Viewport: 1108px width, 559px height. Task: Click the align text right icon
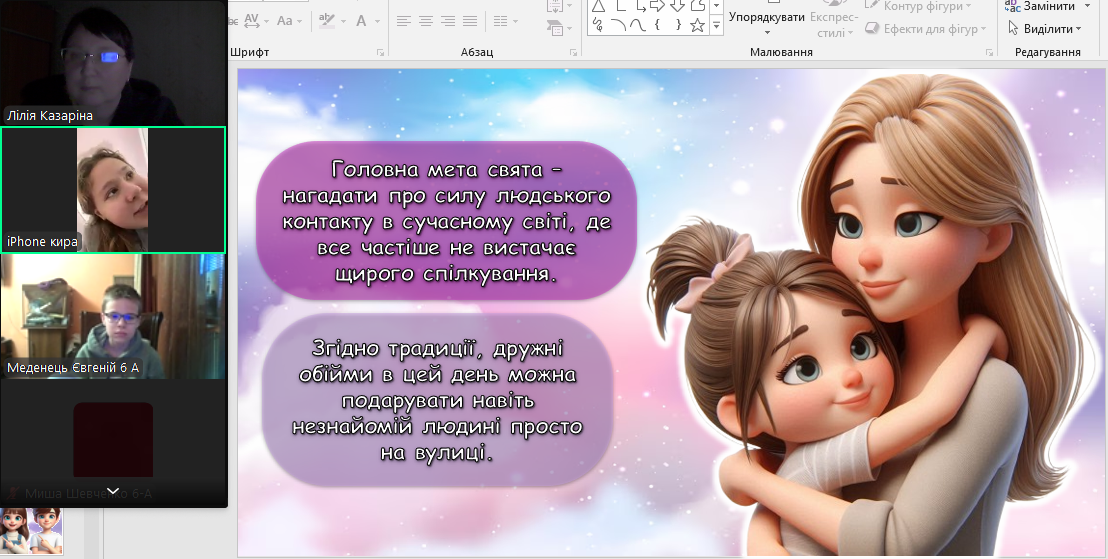coord(450,21)
